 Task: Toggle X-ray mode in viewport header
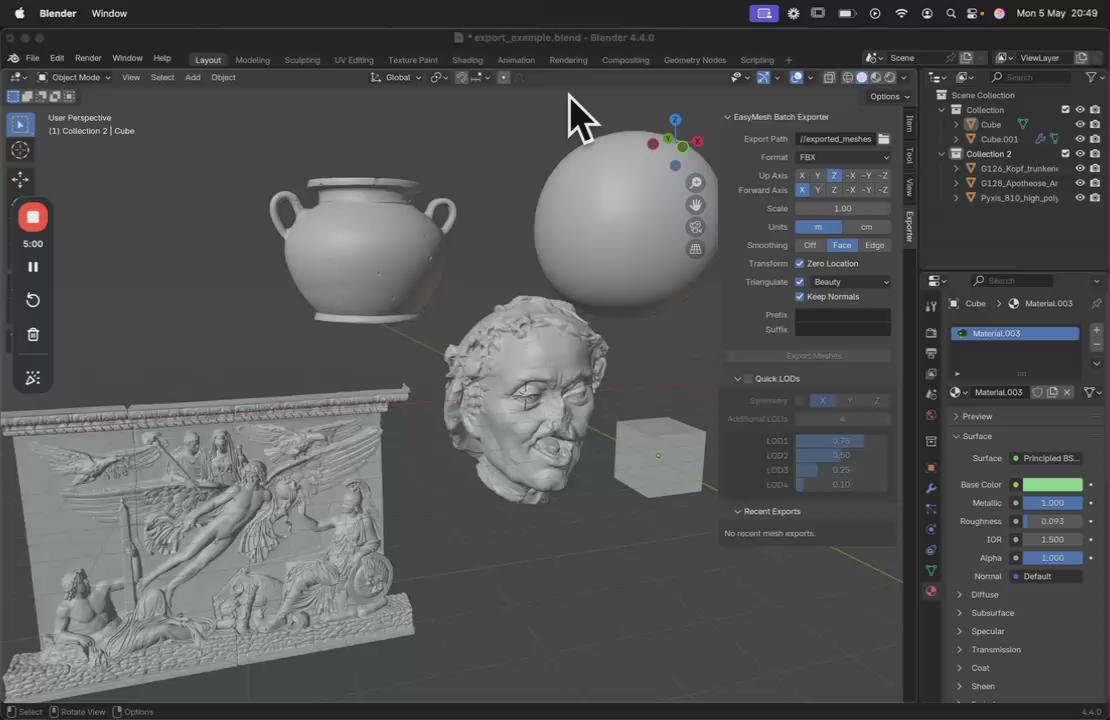(x=829, y=77)
